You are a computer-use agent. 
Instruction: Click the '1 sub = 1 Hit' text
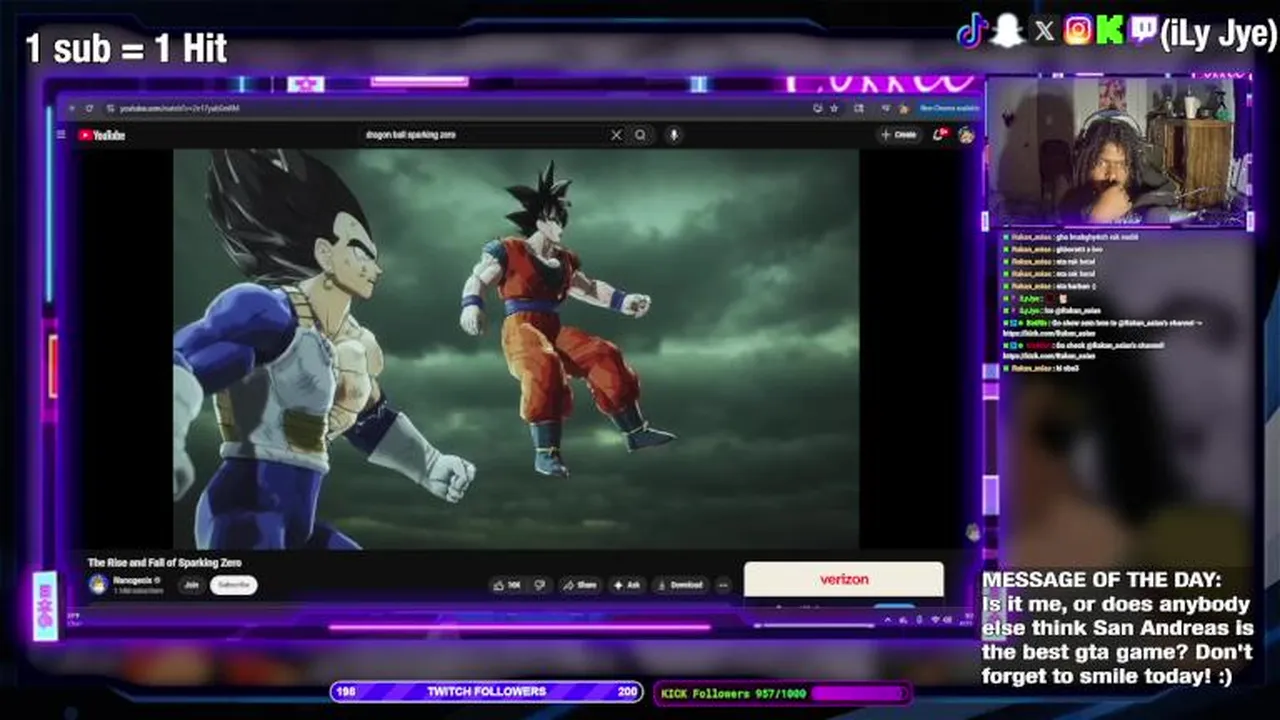pyautogui.click(x=126, y=48)
